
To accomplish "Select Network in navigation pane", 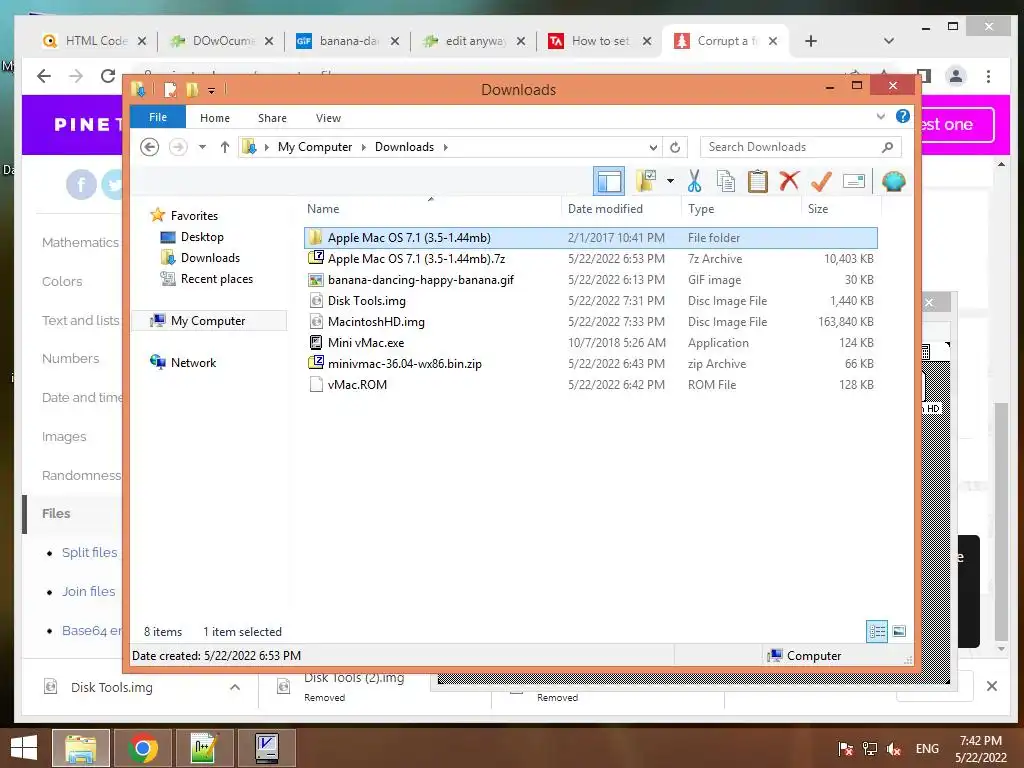I will pyautogui.click(x=193, y=362).
